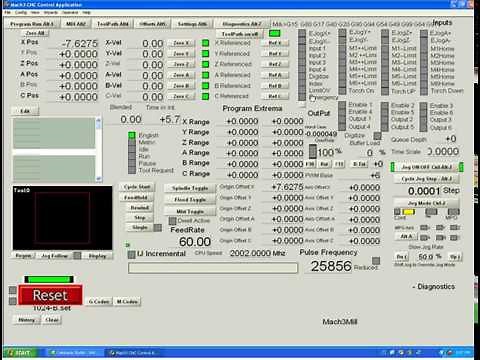Toggle the IJ Incremental indicator

[132, 254]
